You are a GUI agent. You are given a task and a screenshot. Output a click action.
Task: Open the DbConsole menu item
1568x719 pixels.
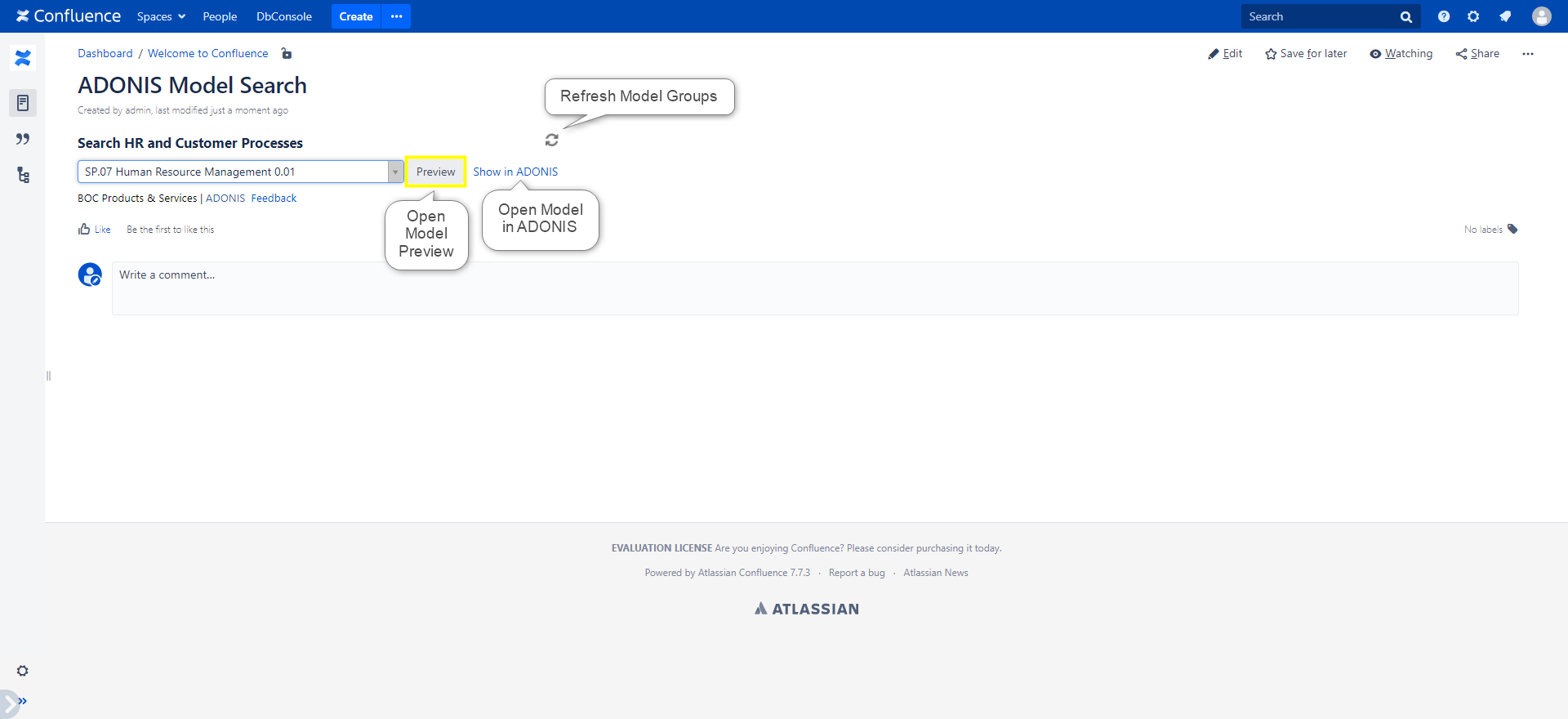coord(284,16)
